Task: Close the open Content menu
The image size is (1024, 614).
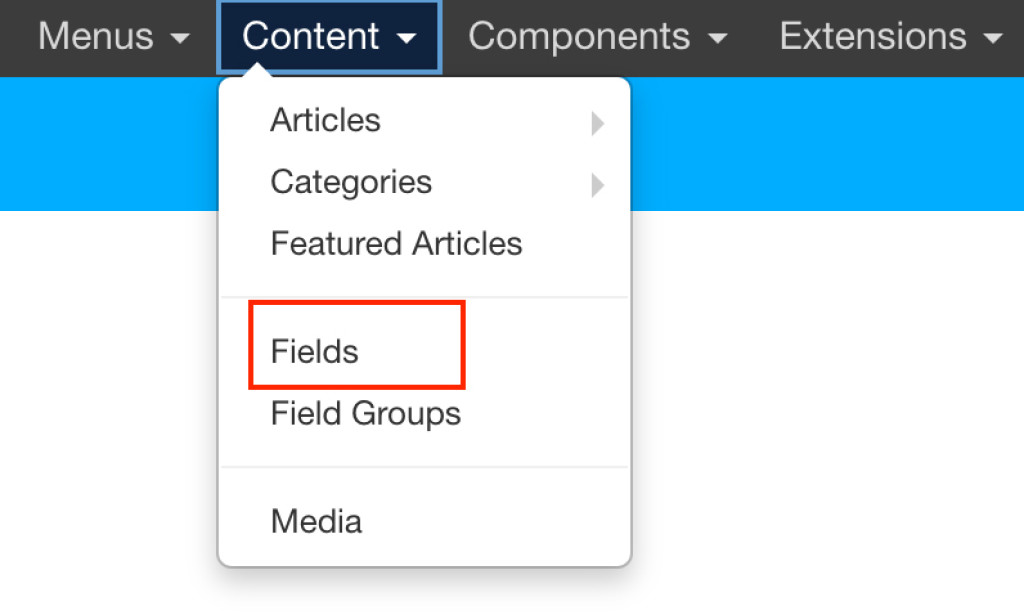Action: 311,37
